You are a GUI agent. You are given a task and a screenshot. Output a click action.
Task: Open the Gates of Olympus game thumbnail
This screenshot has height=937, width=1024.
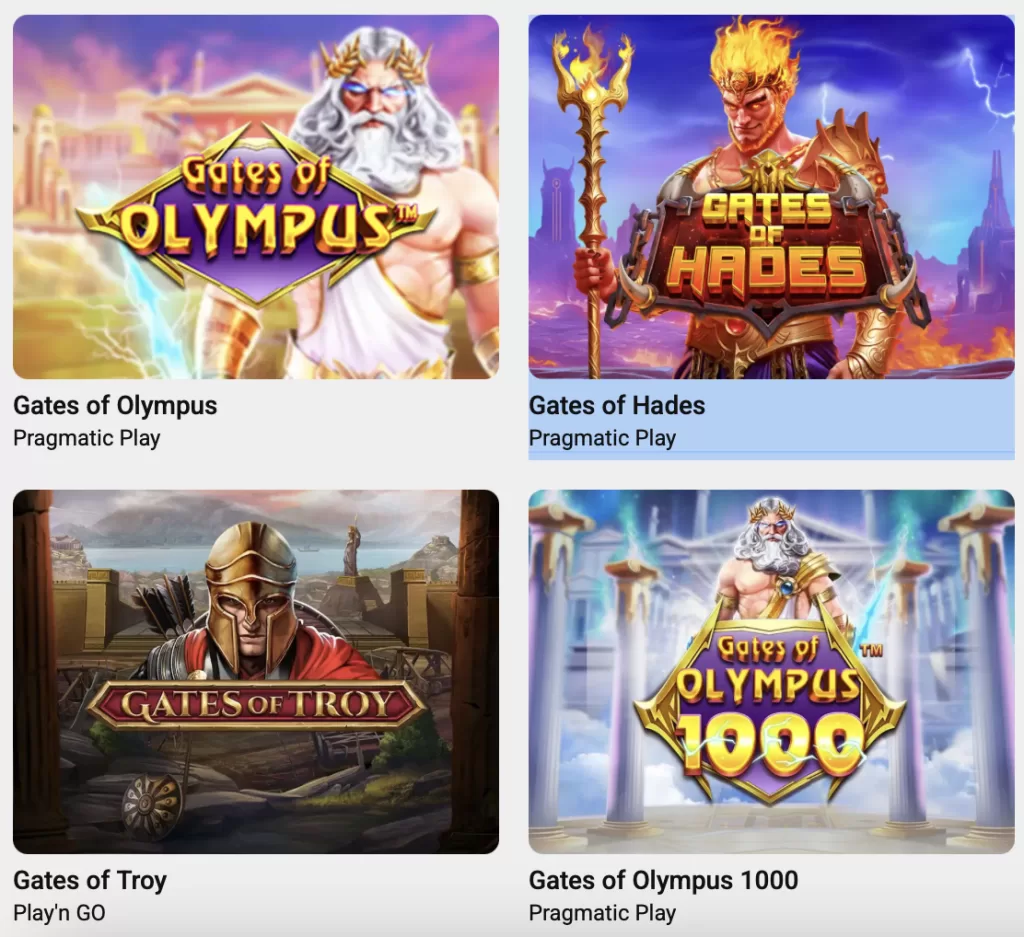point(256,197)
